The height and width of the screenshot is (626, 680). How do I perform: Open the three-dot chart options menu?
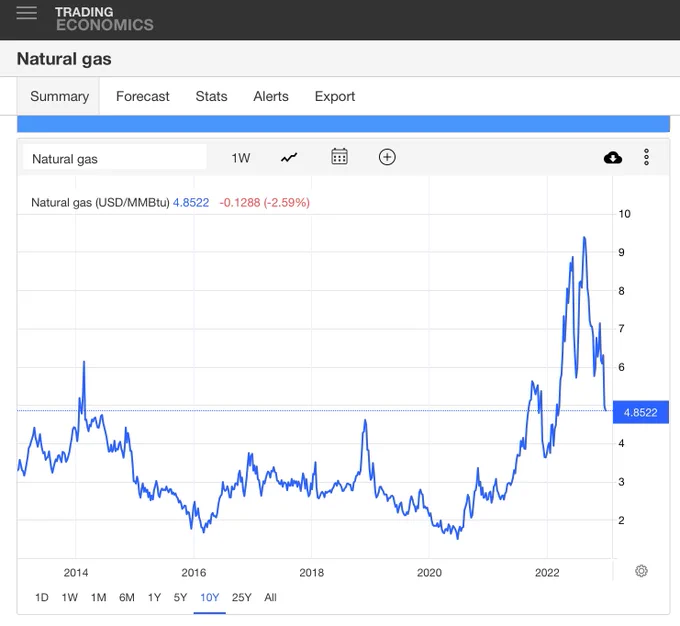click(646, 157)
